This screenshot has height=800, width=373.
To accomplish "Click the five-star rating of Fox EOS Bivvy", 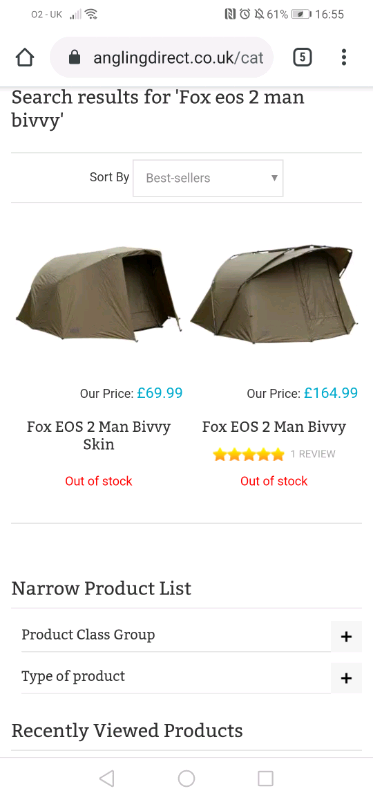I will 248,454.
